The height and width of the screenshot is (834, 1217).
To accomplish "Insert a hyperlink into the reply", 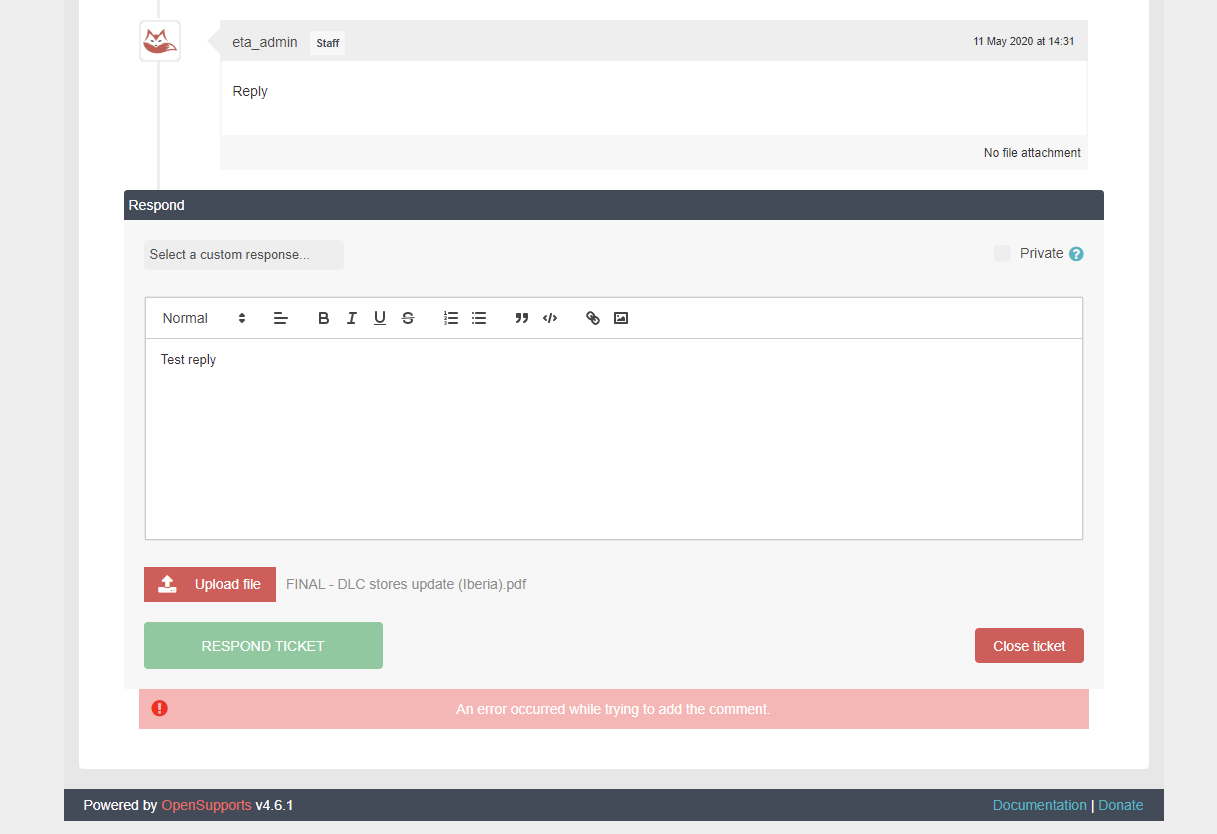I will (x=592, y=317).
